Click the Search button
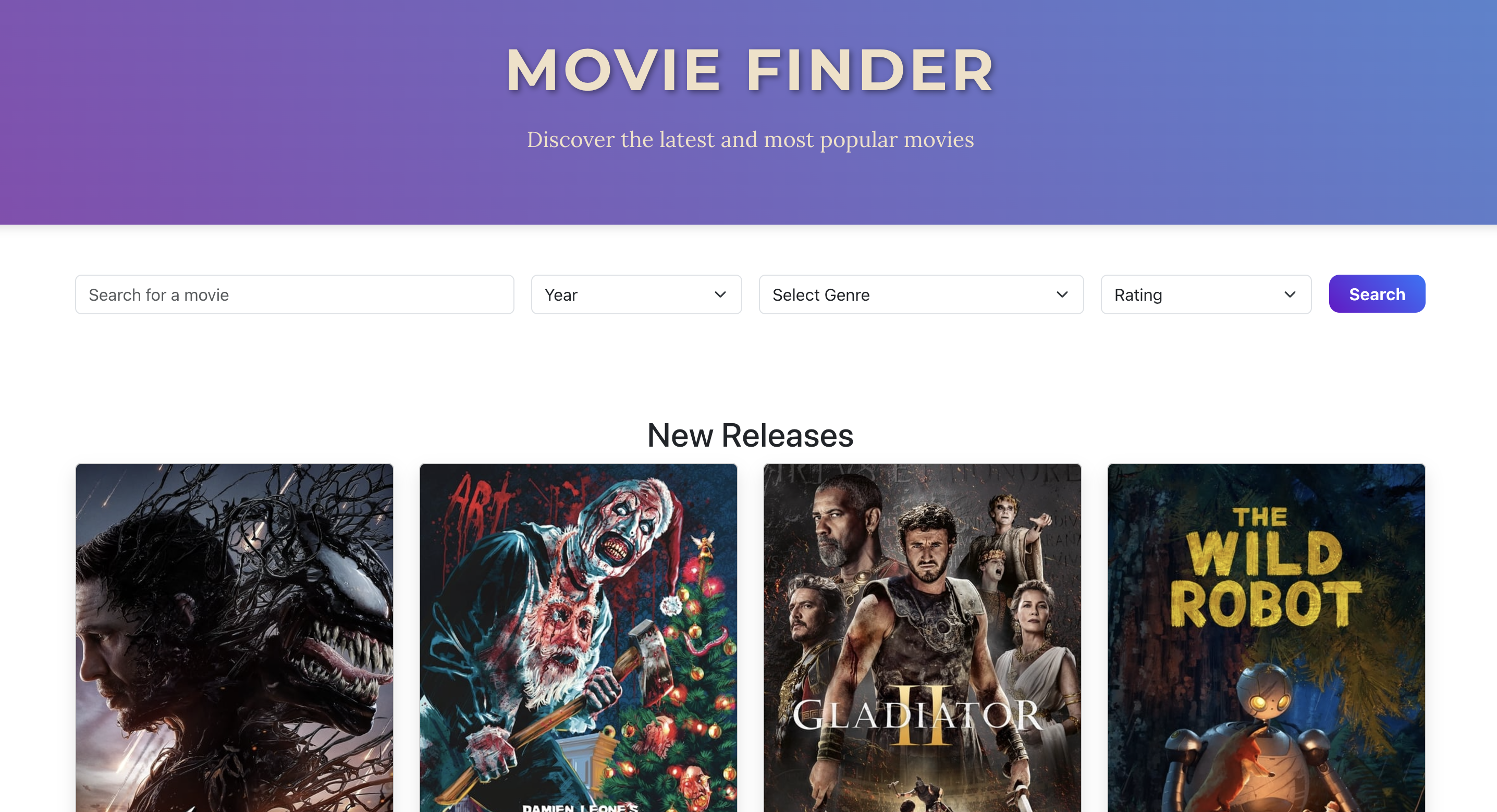The height and width of the screenshot is (812, 1497). 1377,294
